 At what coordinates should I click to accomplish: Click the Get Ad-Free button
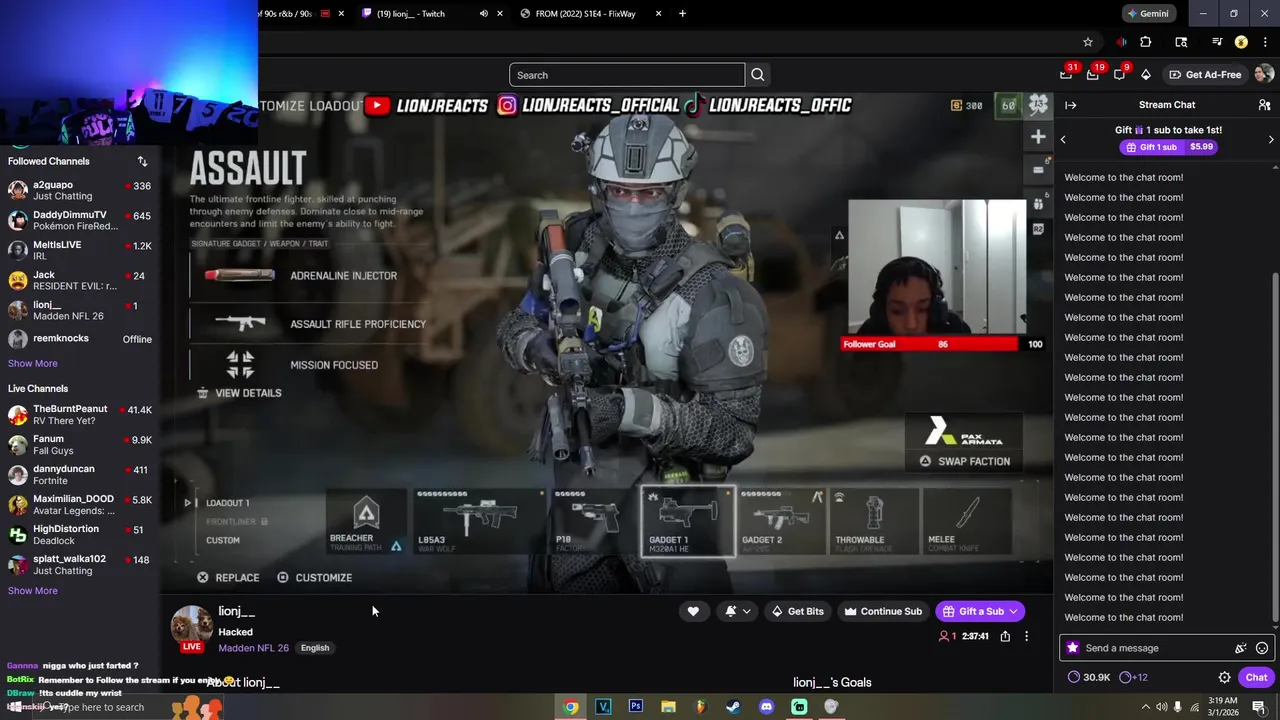pyautogui.click(x=1204, y=74)
